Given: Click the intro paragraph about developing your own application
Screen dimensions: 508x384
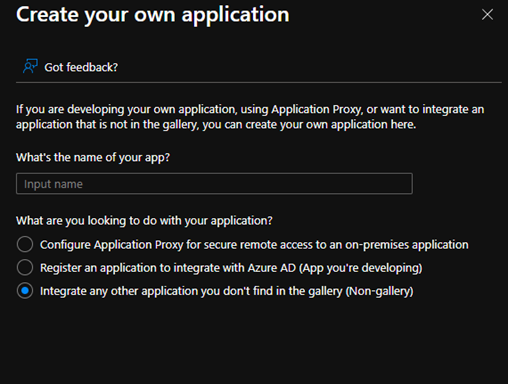Looking at the screenshot, I should (x=250, y=117).
